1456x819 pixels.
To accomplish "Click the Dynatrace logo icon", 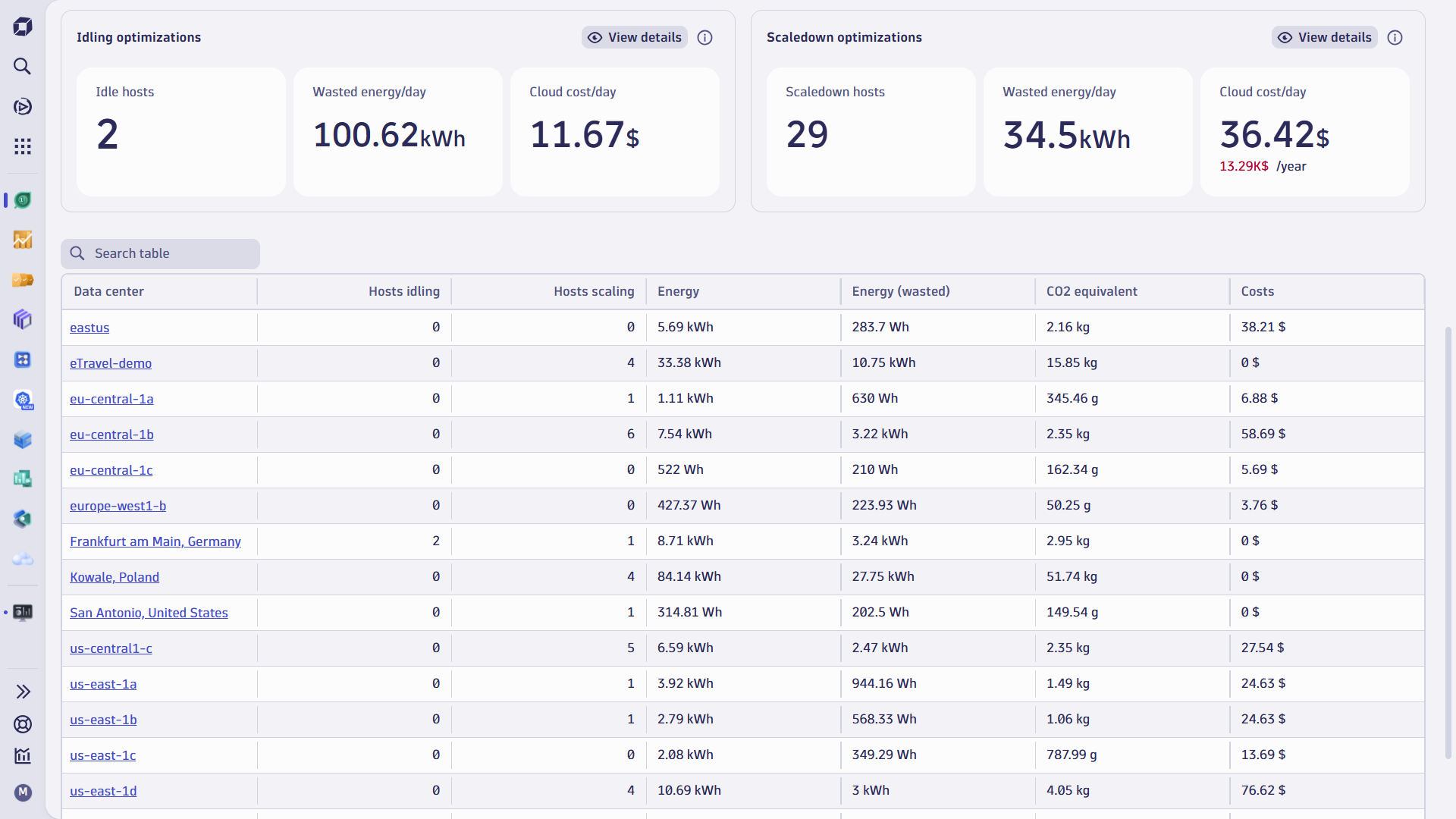I will point(23,27).
